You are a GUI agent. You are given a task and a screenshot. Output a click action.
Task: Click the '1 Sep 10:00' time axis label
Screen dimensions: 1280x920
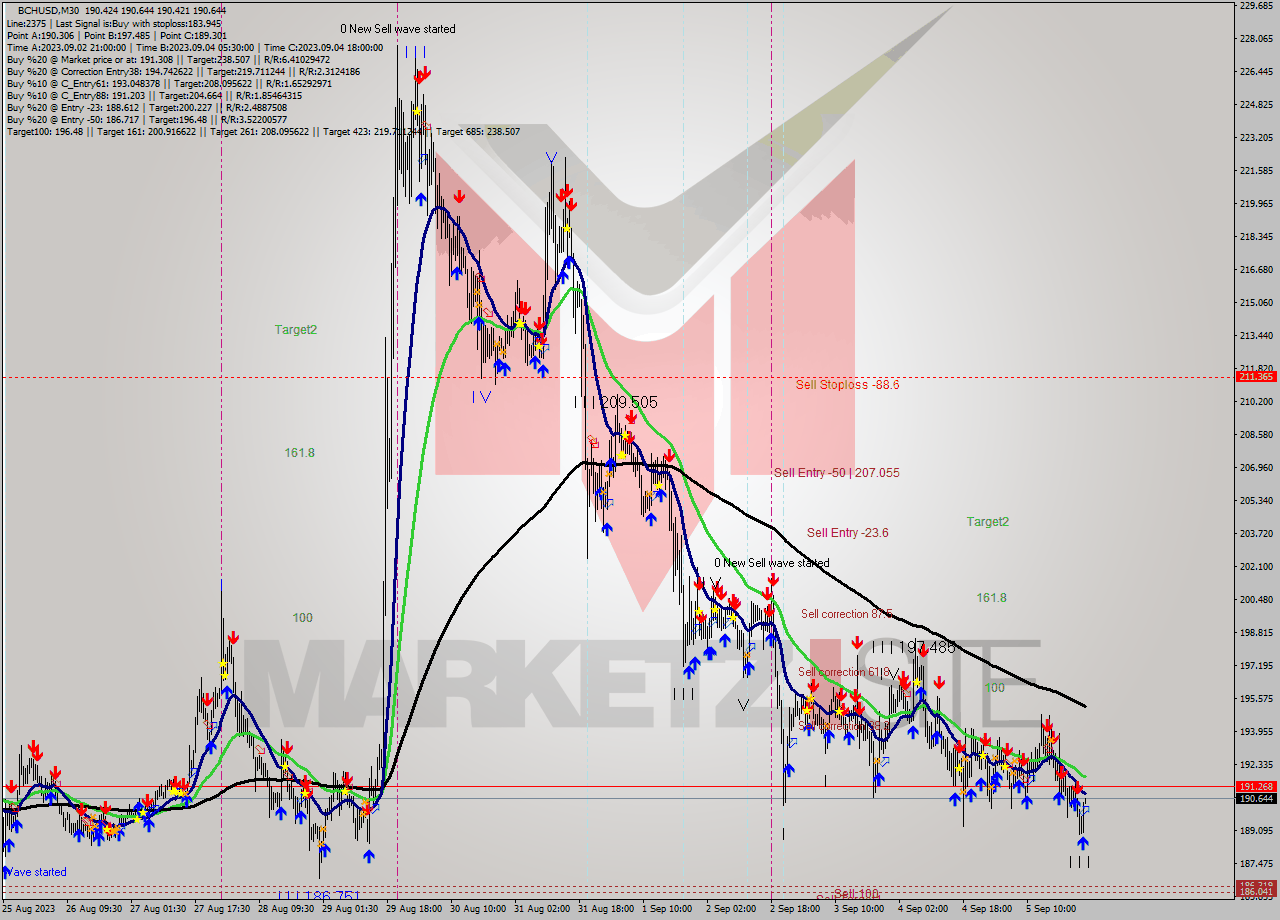[x=667, y=909]
